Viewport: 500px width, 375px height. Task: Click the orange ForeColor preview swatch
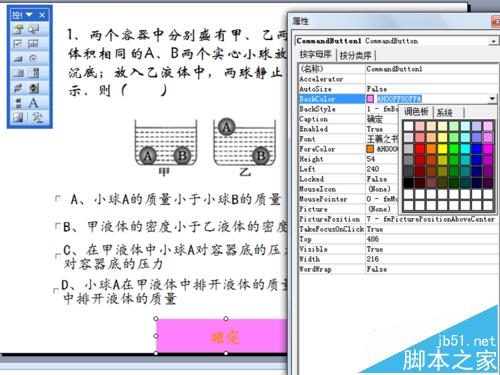click(x=370, y=149)
